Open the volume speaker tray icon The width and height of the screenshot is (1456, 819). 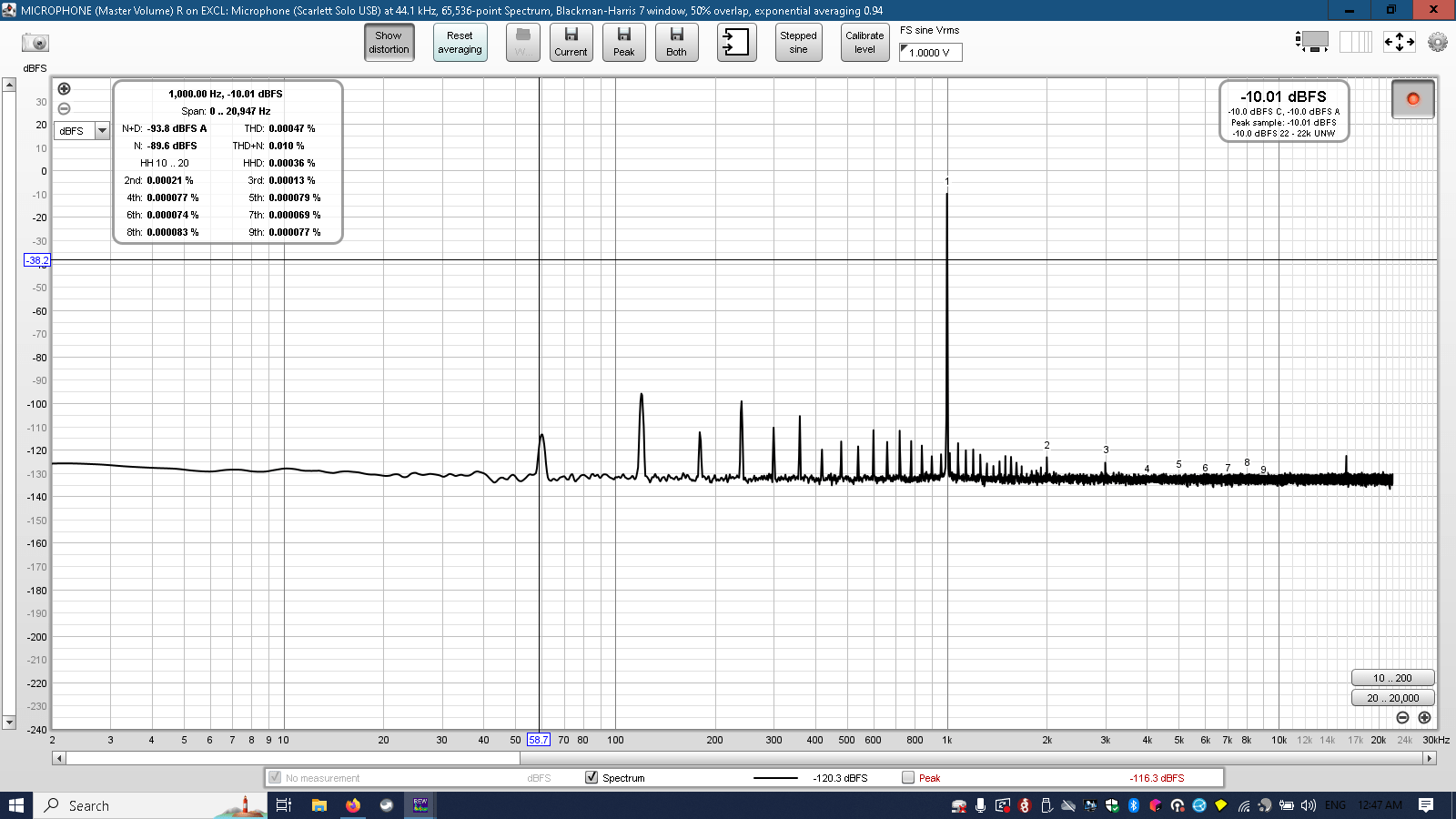1309,805
